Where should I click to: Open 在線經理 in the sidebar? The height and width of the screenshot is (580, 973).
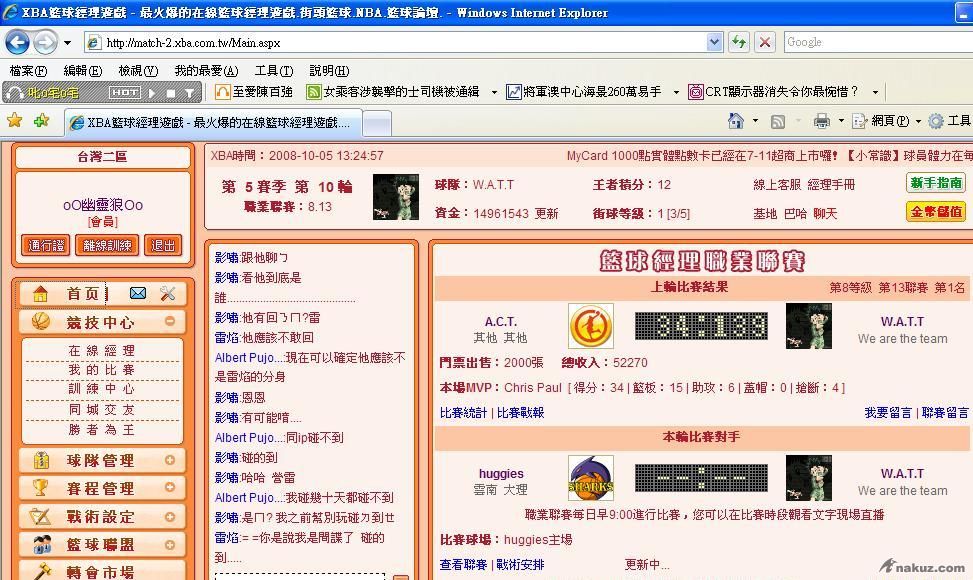[x=102, y=350]
